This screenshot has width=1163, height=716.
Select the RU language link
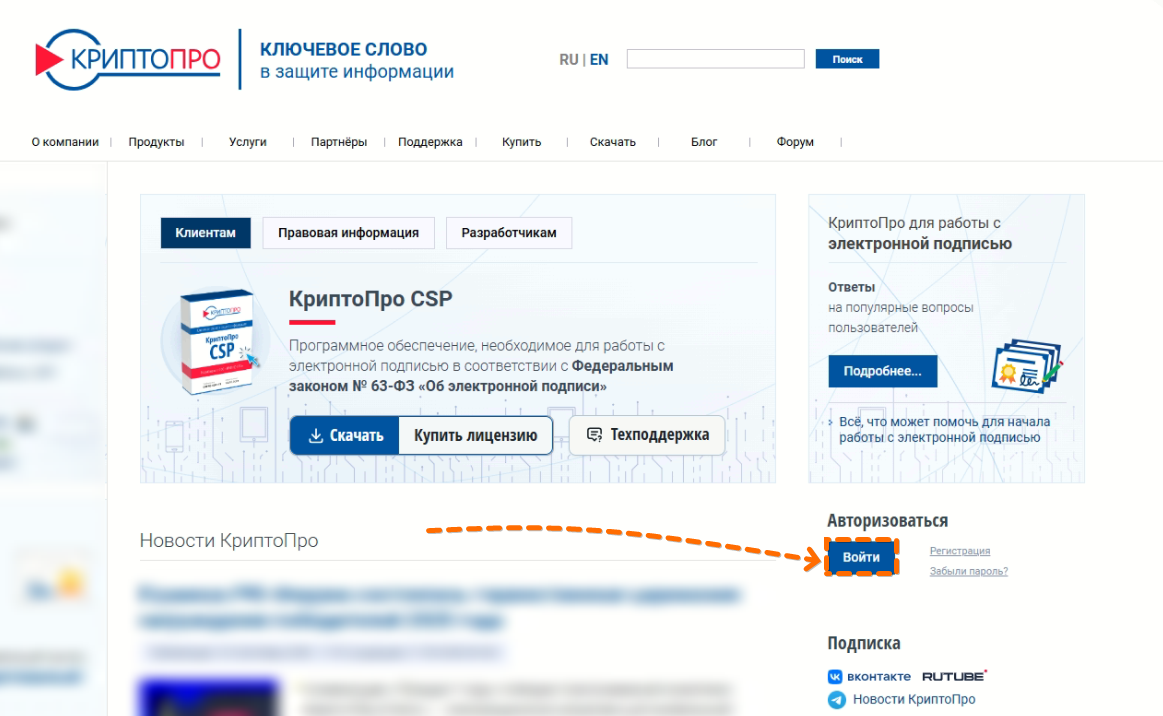(568, 59)
